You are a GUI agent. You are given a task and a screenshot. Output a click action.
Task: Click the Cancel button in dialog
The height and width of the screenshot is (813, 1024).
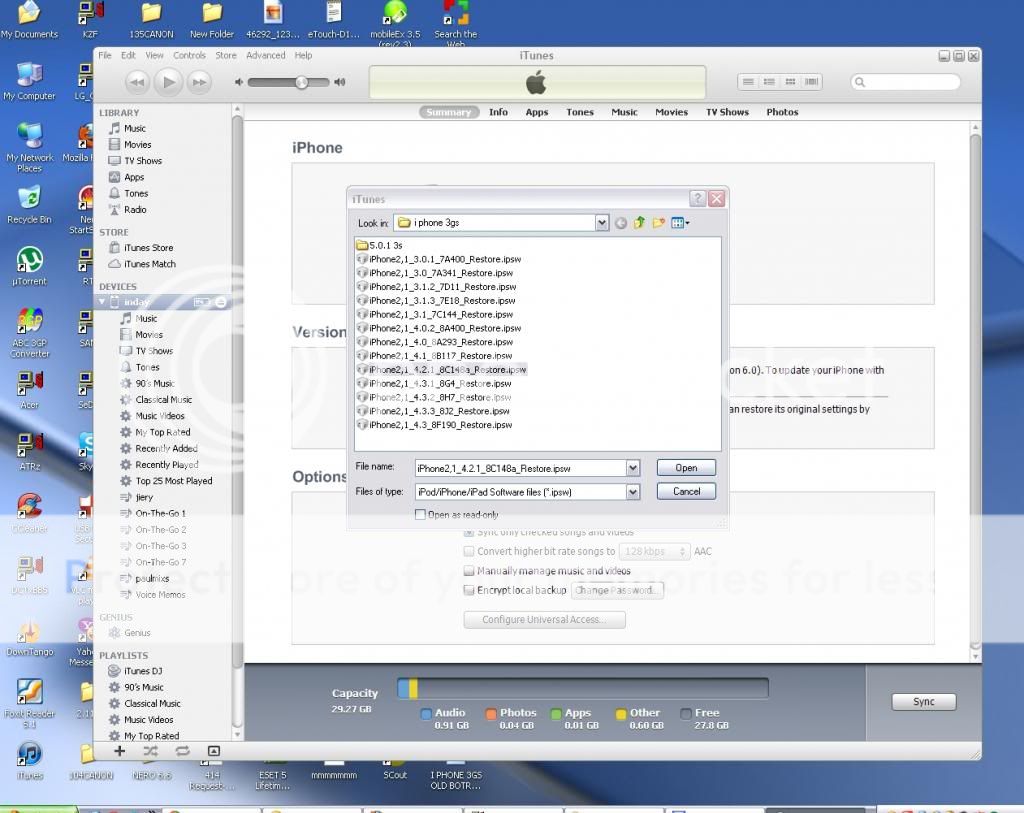point(686,491)
